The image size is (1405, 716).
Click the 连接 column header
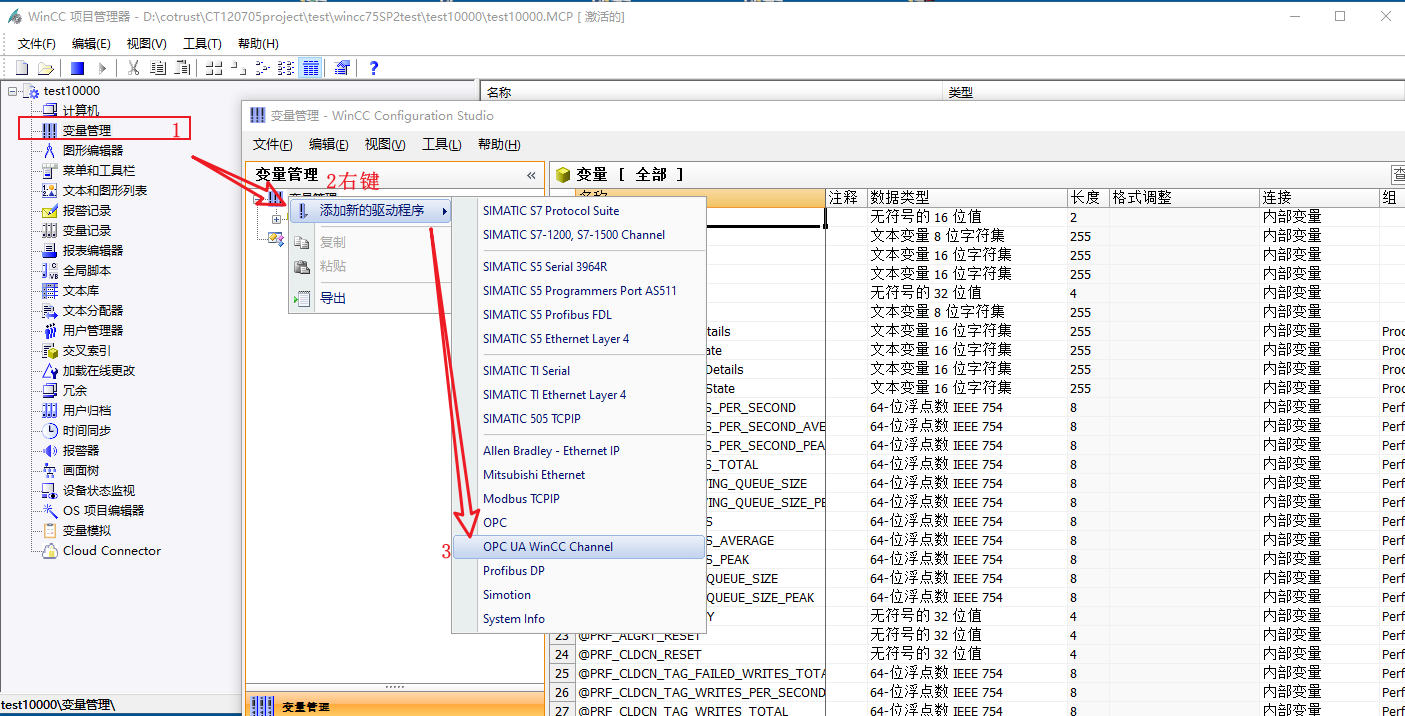point(1320,198)
